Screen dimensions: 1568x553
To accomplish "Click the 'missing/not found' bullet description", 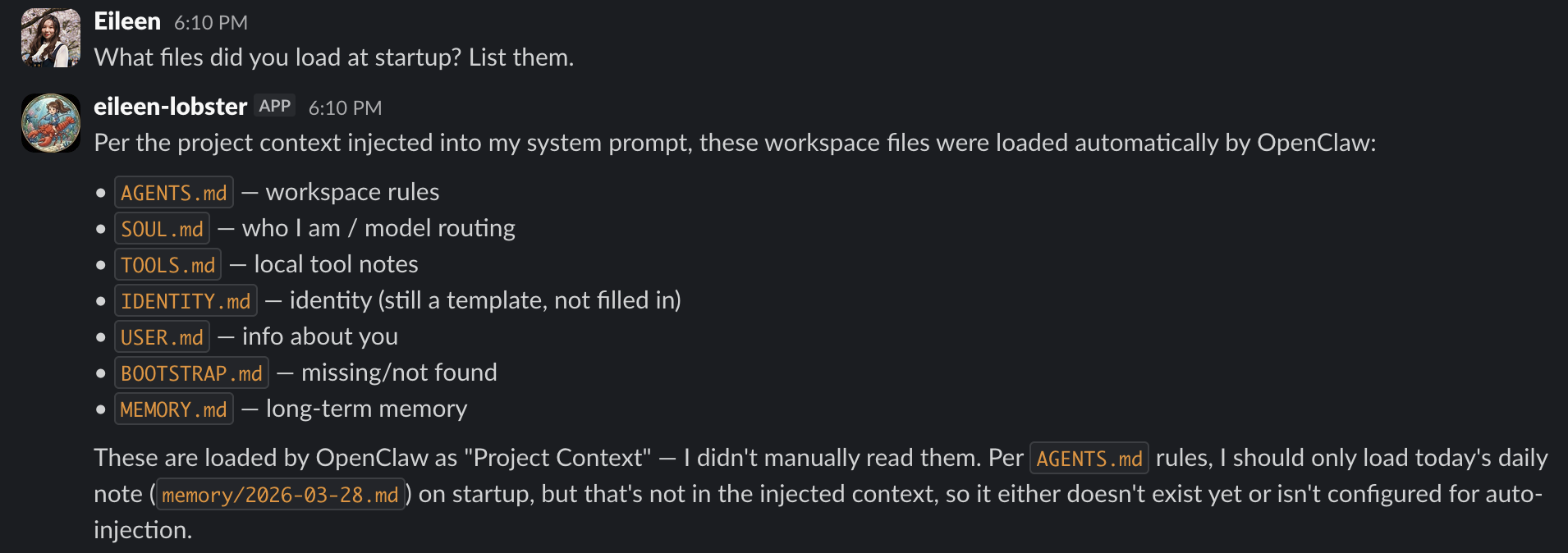I will click(399, 372).
